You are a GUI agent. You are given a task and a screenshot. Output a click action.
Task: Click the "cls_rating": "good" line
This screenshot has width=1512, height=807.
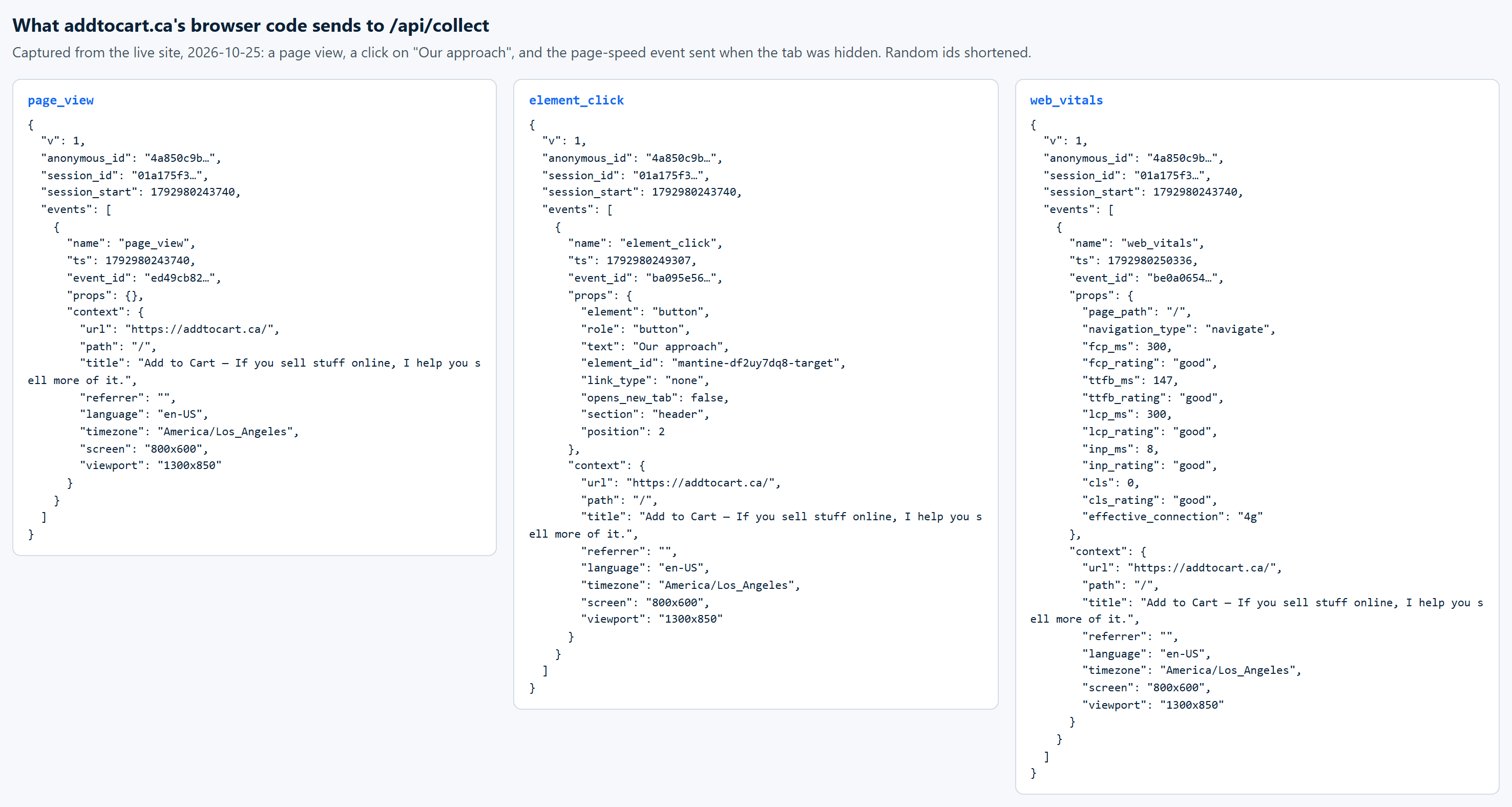[1149, 500]
